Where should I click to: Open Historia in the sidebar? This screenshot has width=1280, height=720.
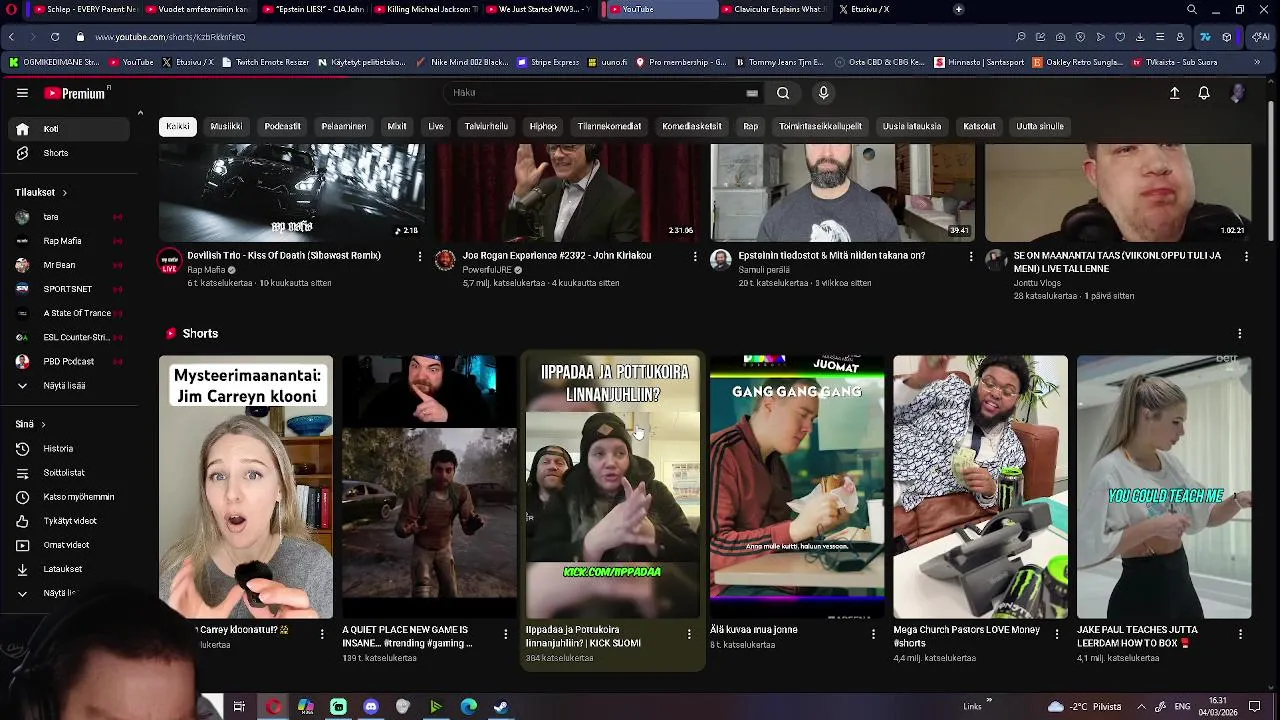tap(69, 449)
